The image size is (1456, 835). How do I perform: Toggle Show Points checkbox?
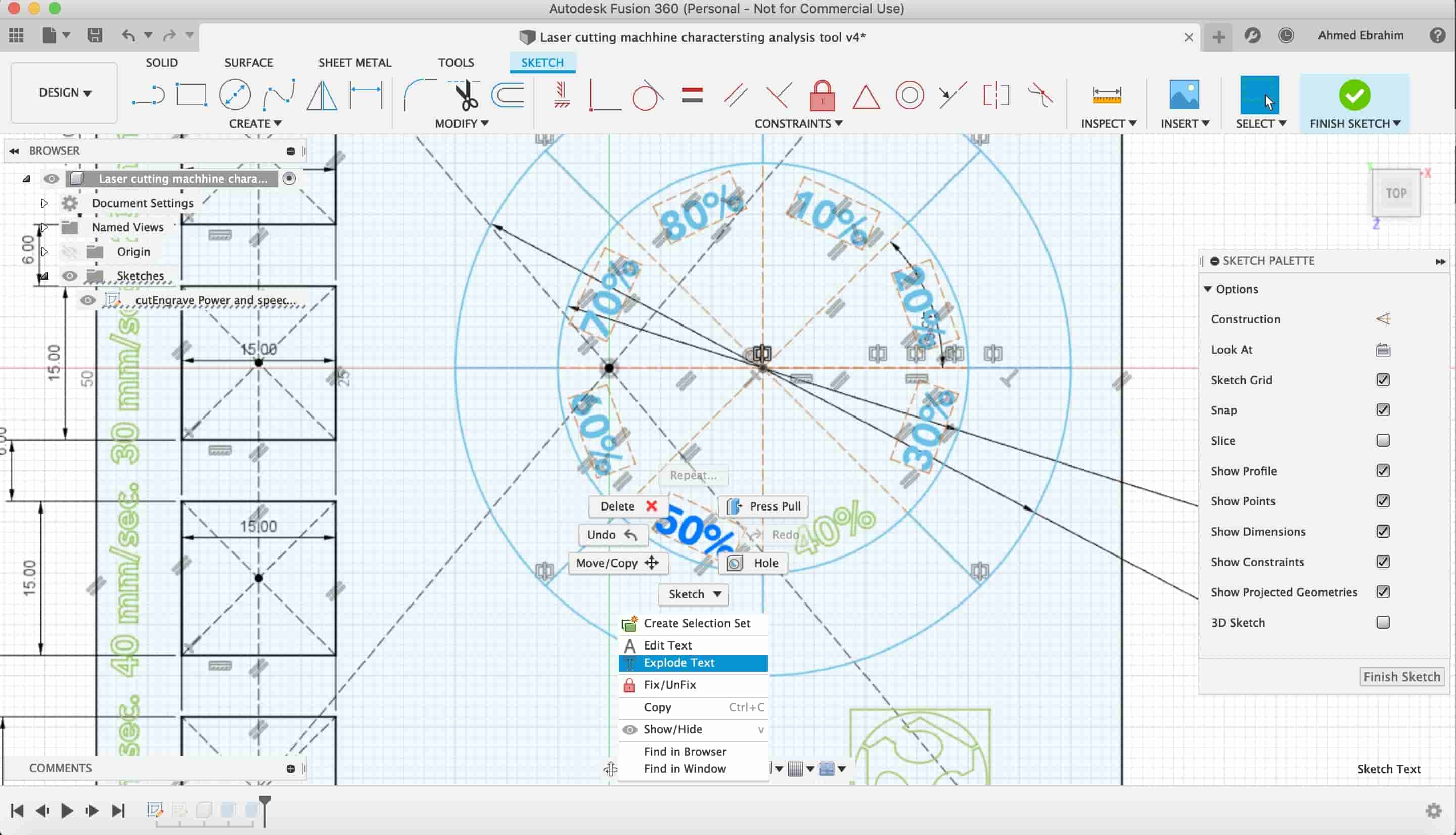point(1383,501)
